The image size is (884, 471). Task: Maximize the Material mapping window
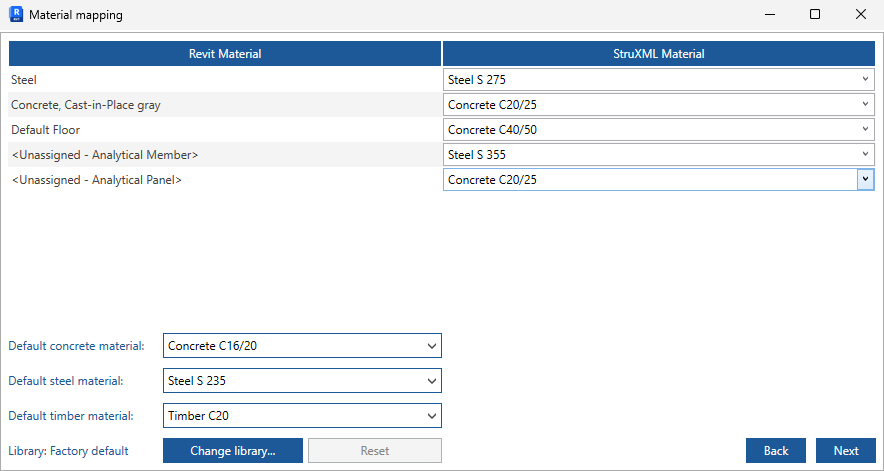(815, 15)
